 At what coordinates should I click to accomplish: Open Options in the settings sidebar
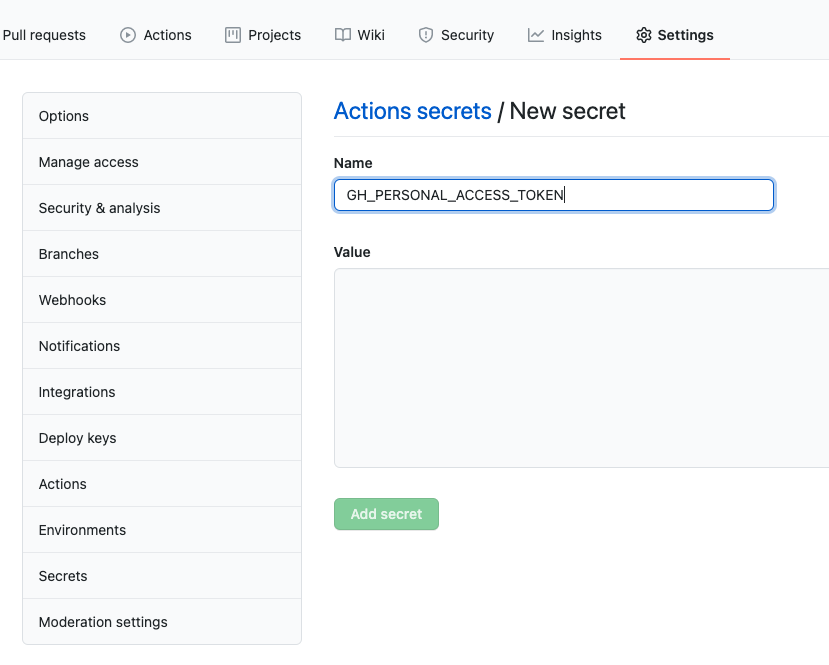(64, 116)
